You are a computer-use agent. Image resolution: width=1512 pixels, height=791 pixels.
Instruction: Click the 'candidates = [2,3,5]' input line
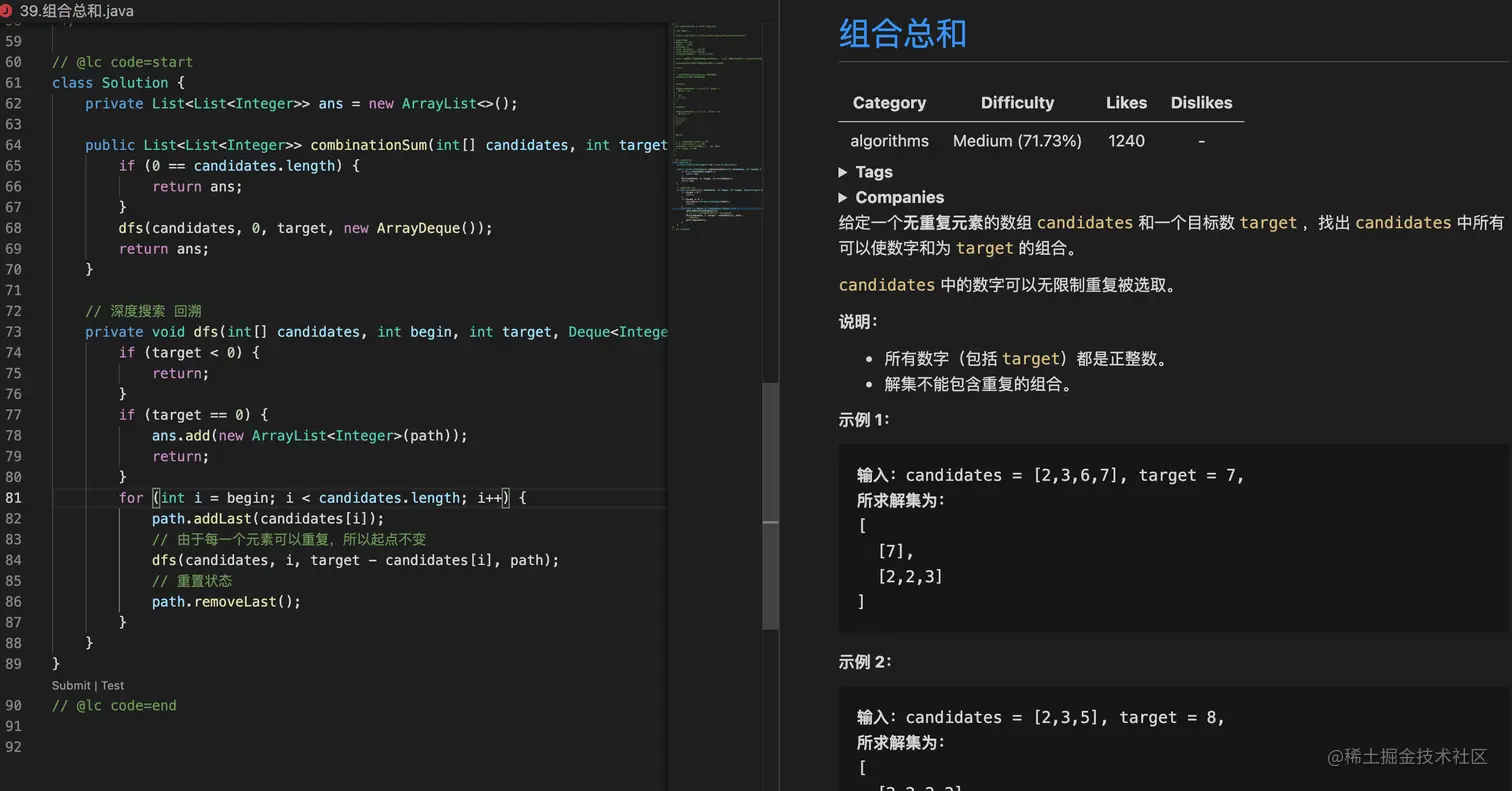(1040, 717)
